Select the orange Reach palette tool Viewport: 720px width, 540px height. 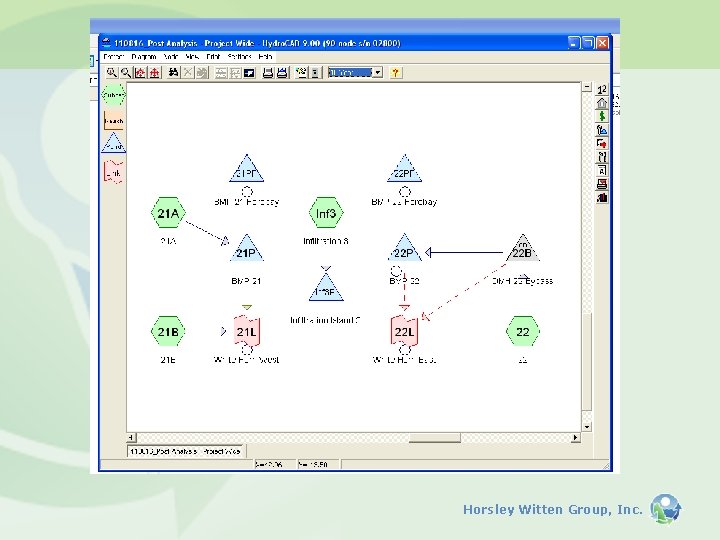click(113, 121)
